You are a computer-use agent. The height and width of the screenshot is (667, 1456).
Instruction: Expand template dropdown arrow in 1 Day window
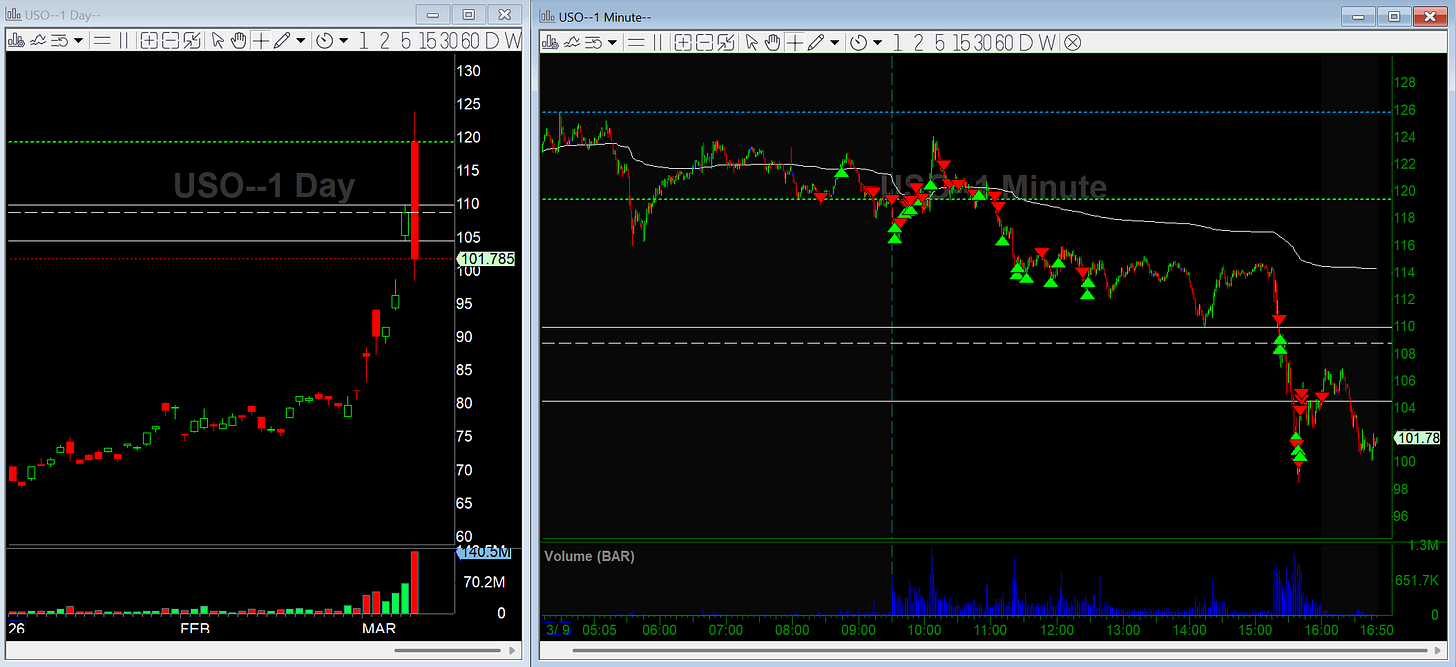click(x=78, y=40)
